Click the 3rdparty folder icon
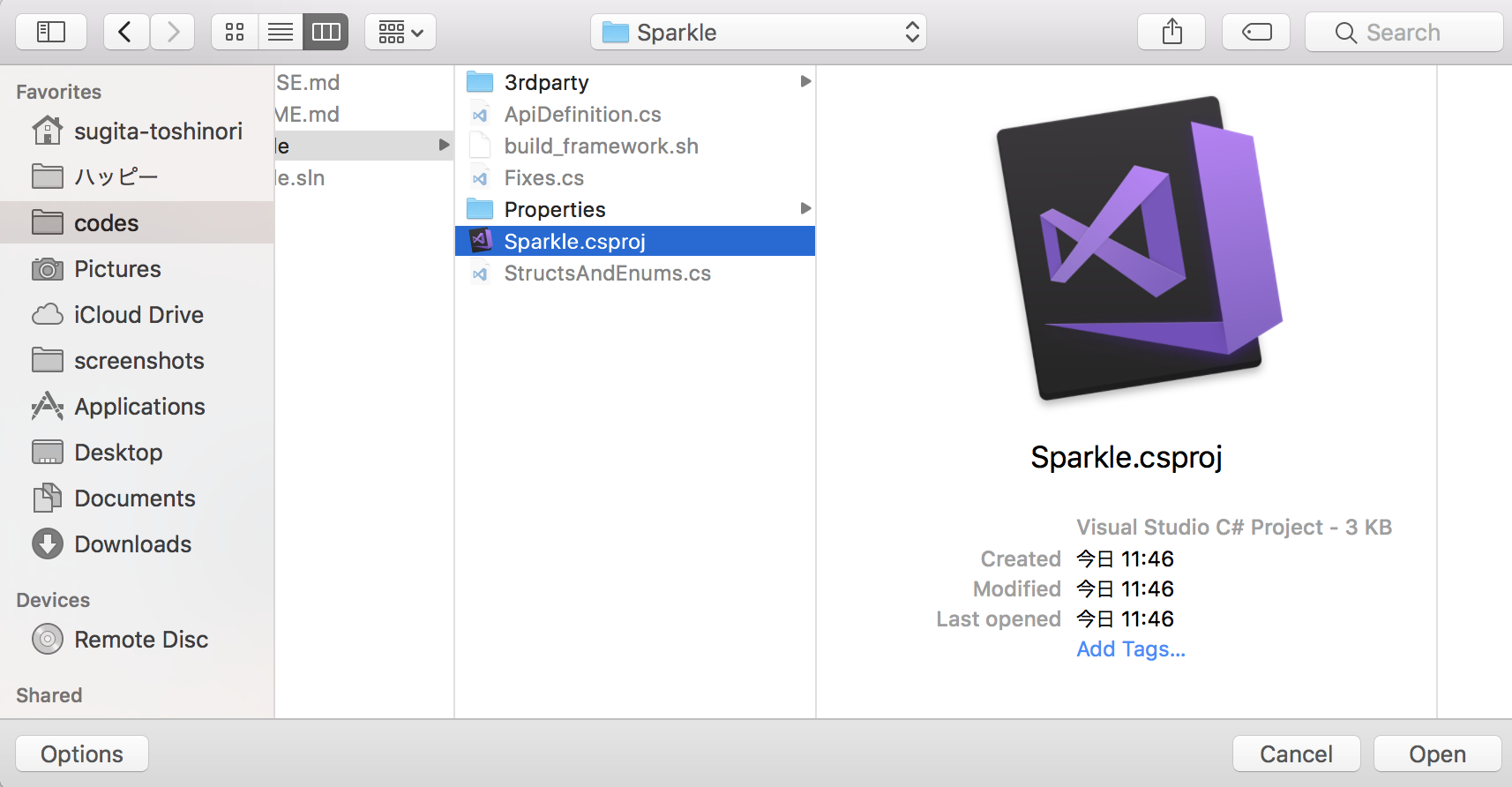 click(480, 82)
